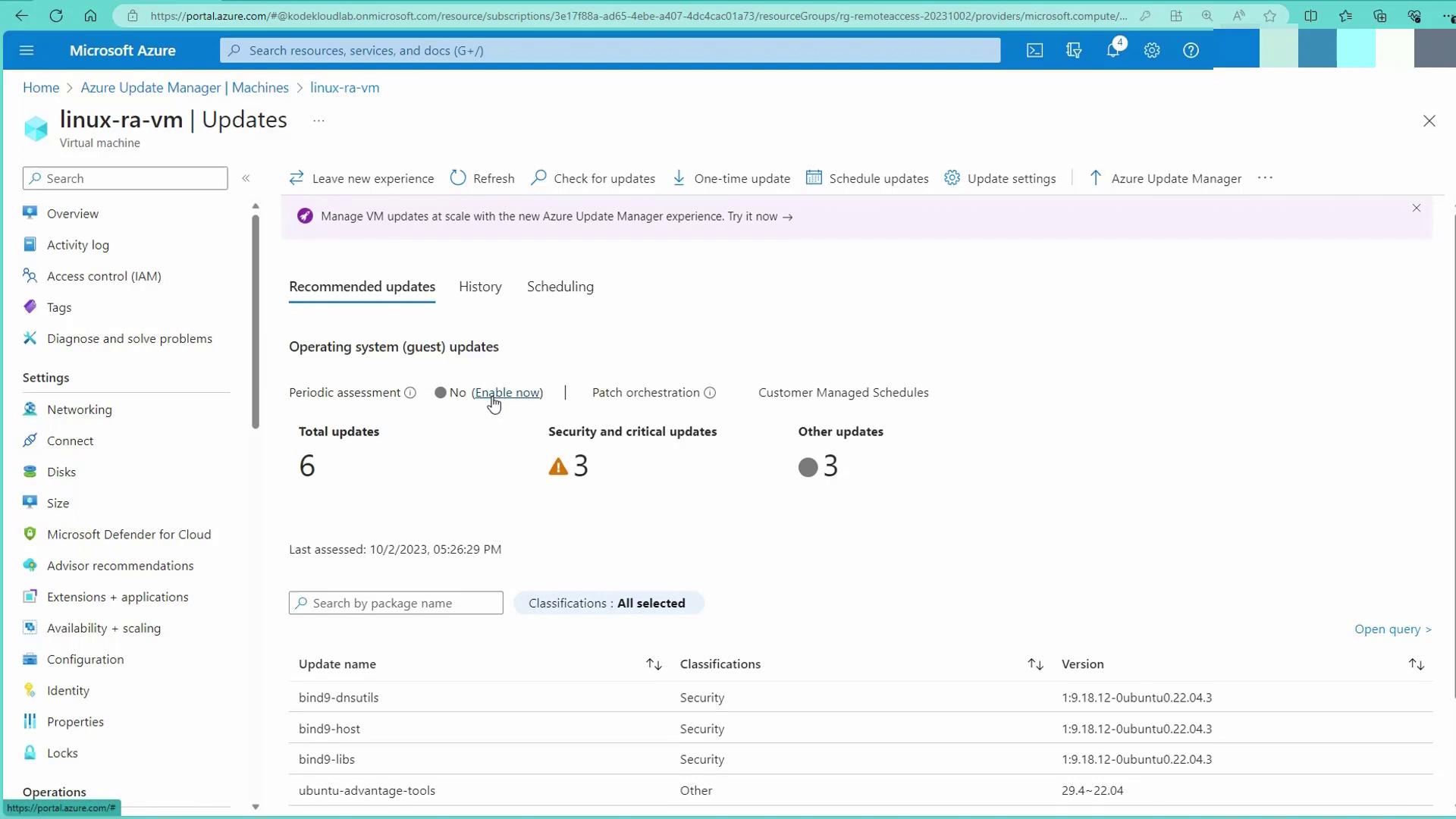
Task: Click the sidebar vertical scrollbar
Action: [256, 322]
